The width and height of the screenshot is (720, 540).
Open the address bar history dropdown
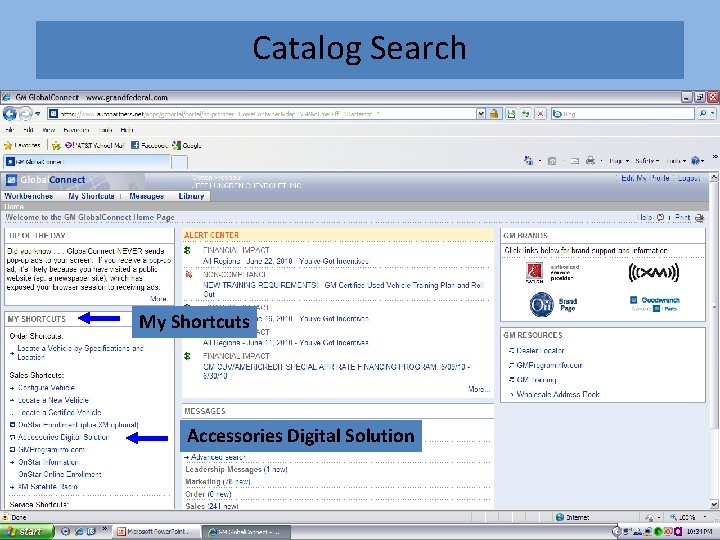(x=480, y=113)
